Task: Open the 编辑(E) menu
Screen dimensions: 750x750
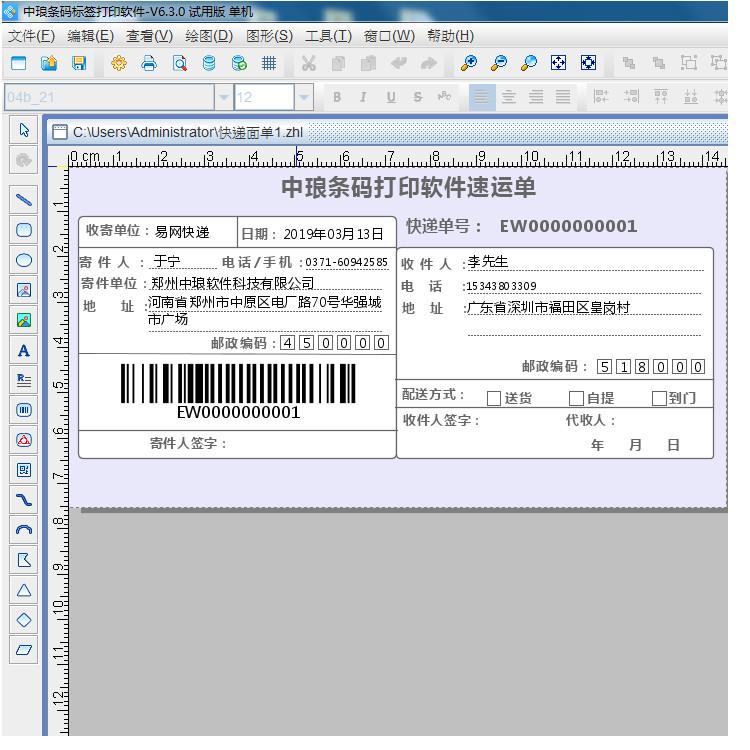Action: tap(90, 36)
